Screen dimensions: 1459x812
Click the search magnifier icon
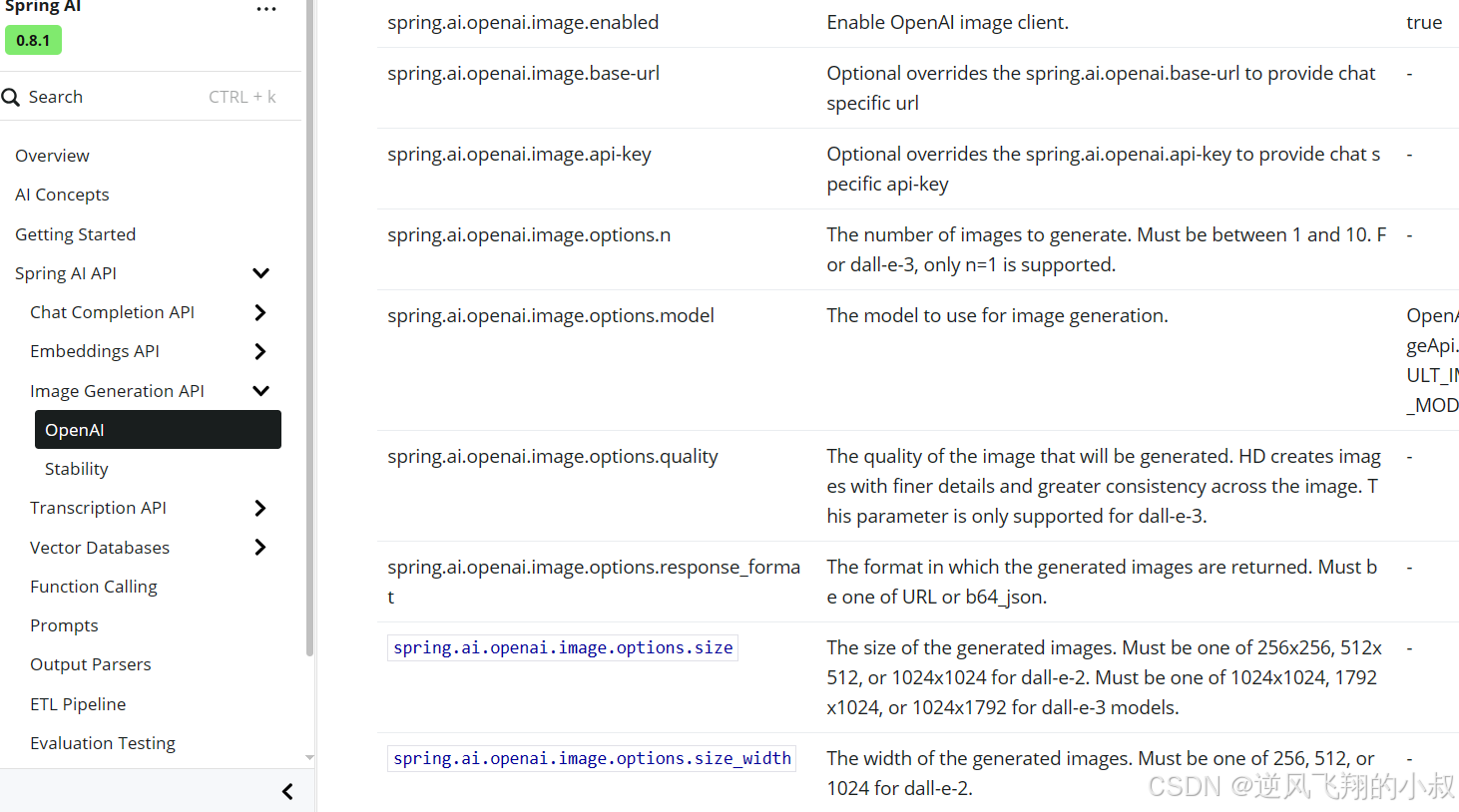[11, 97]
